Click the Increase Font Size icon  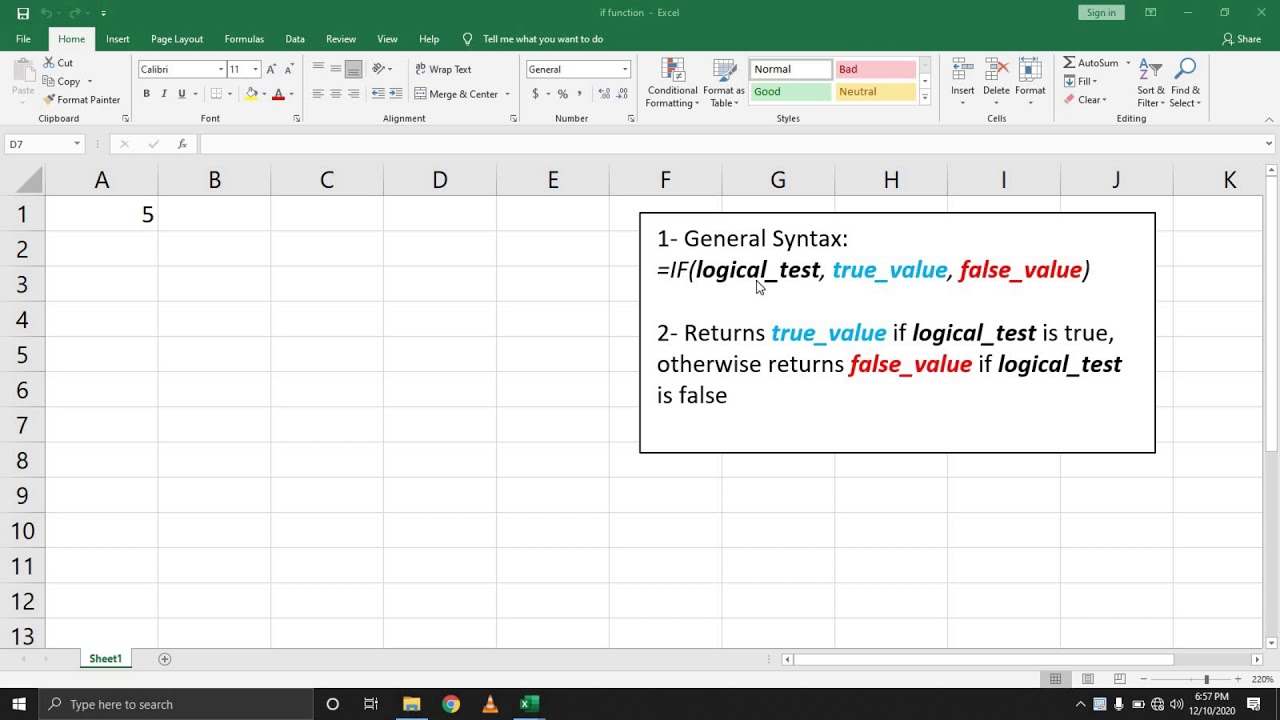271,69
